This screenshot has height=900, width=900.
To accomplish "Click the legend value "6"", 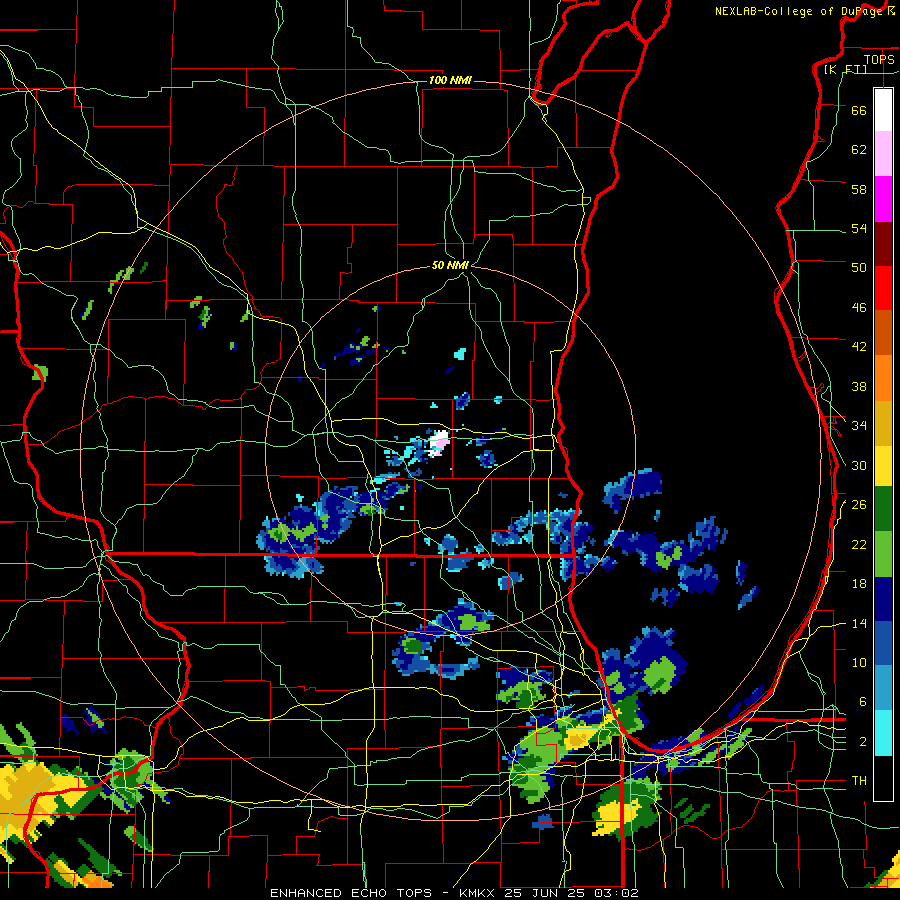I will click(x=863, y=701).
